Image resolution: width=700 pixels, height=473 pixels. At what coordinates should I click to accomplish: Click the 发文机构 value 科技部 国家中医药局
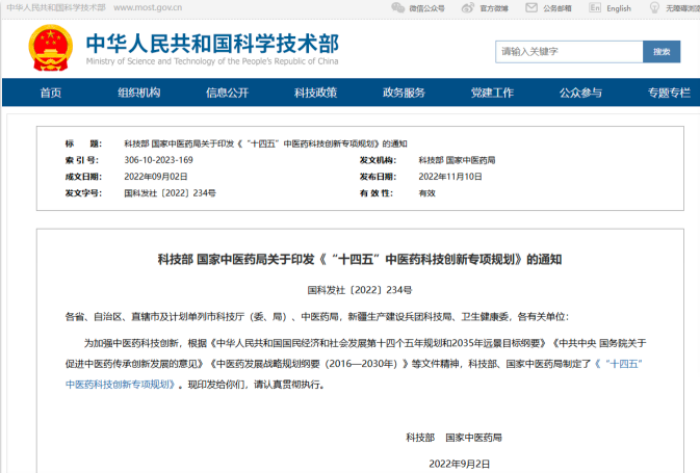(x=457, y=160)
